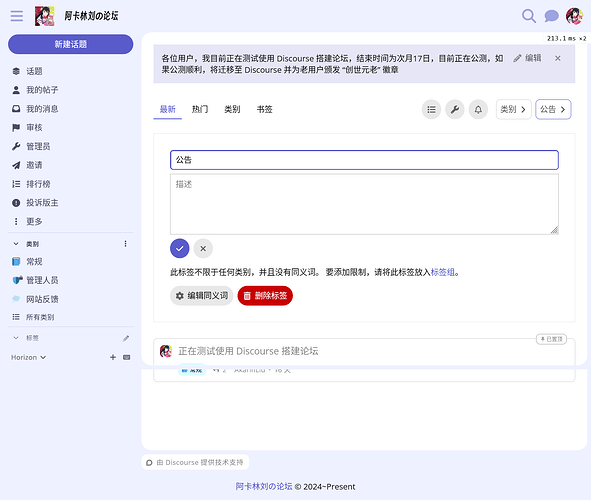Open the 类别 filter dropdown
The image size is (591, 500).
pyautogui.click(x=513, y=110)
